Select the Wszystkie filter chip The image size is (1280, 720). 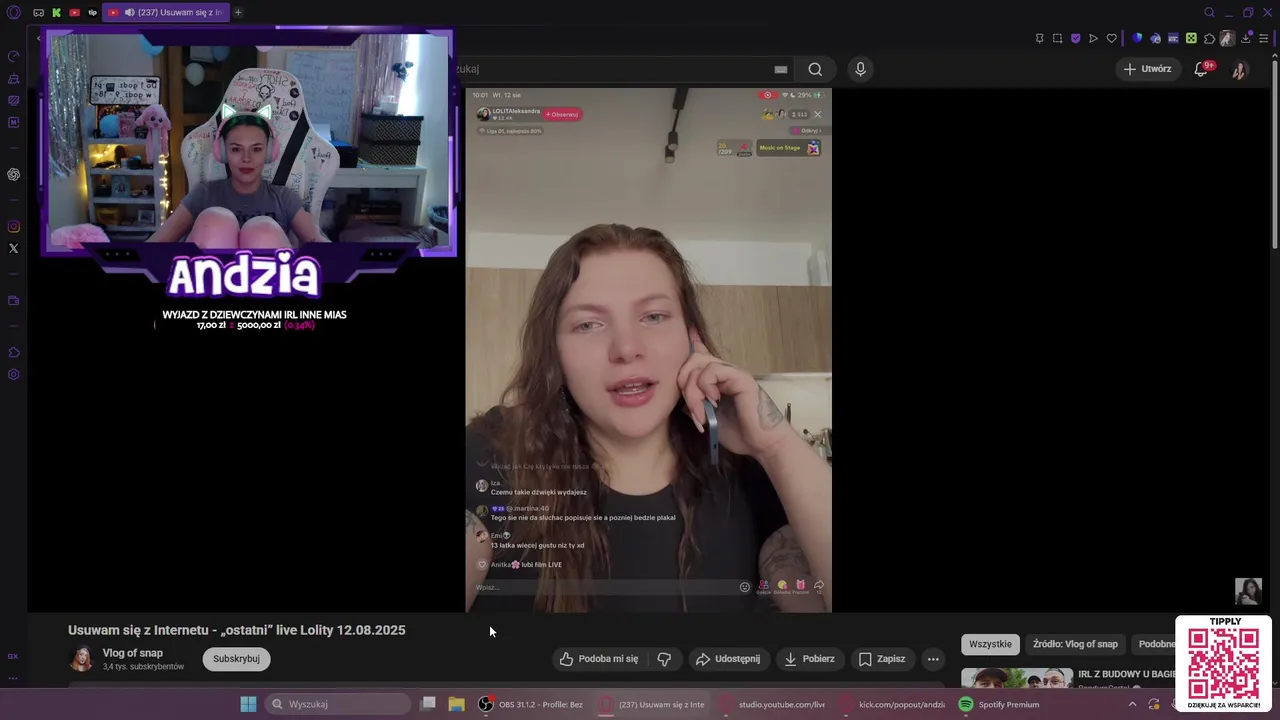[x=990, y=644]
